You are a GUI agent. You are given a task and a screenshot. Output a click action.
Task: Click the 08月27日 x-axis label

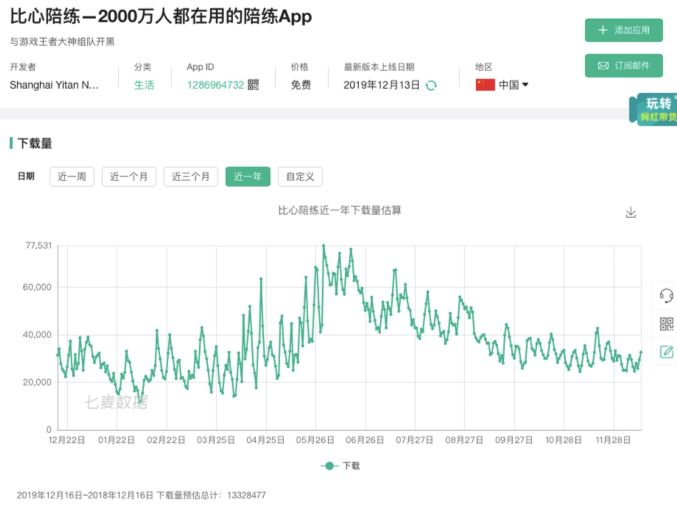coord(464,440)
